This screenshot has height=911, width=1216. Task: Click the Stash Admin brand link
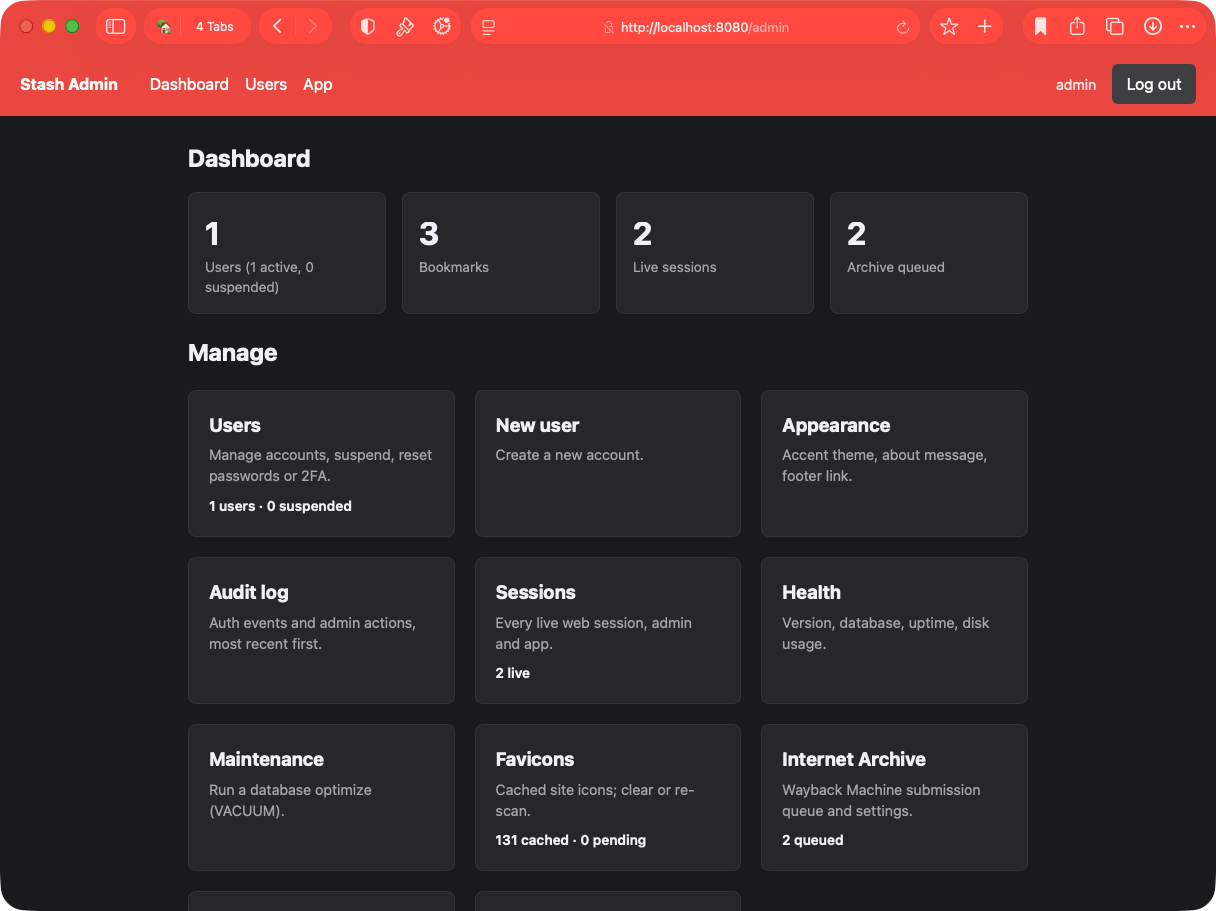pyautogui.click(x=69, y=85)
